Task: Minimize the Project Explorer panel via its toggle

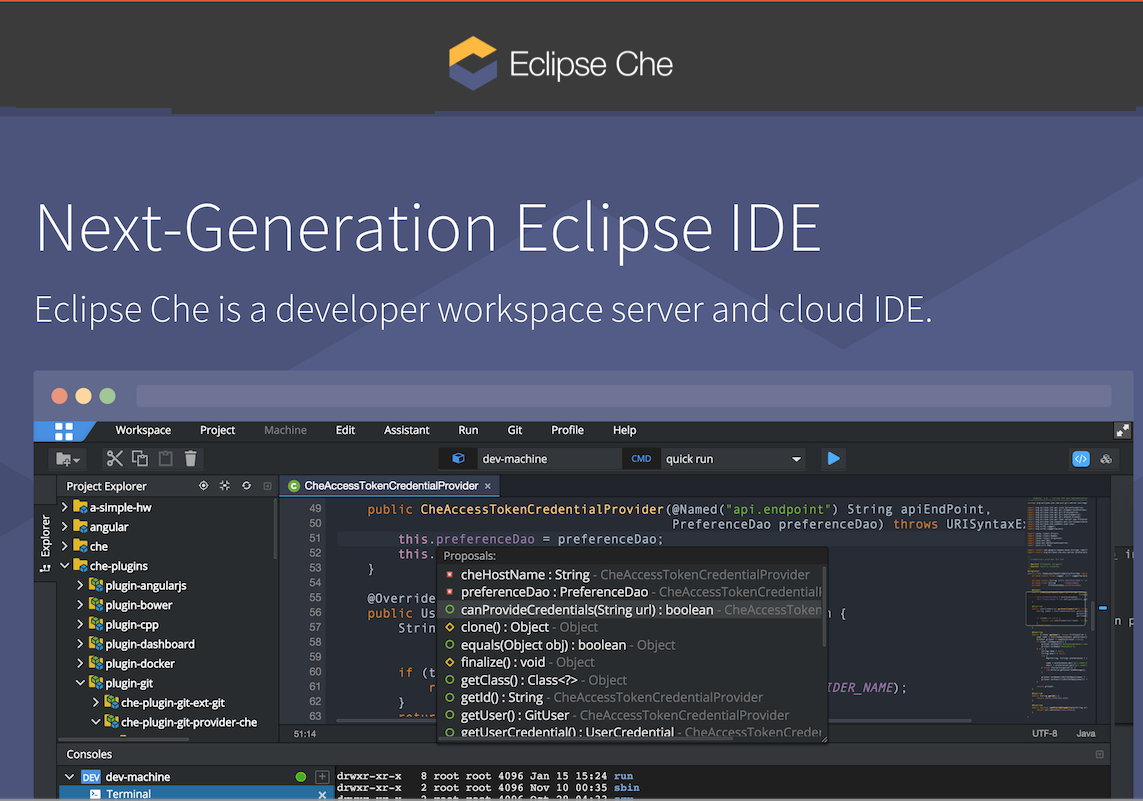Action: click(x=266, y=485)
